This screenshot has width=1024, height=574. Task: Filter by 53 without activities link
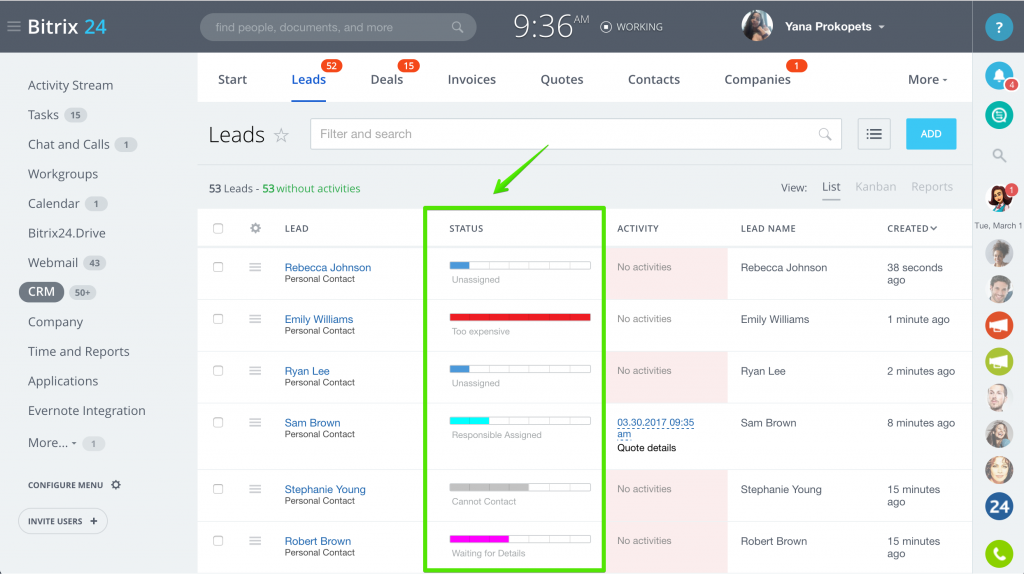312,188
